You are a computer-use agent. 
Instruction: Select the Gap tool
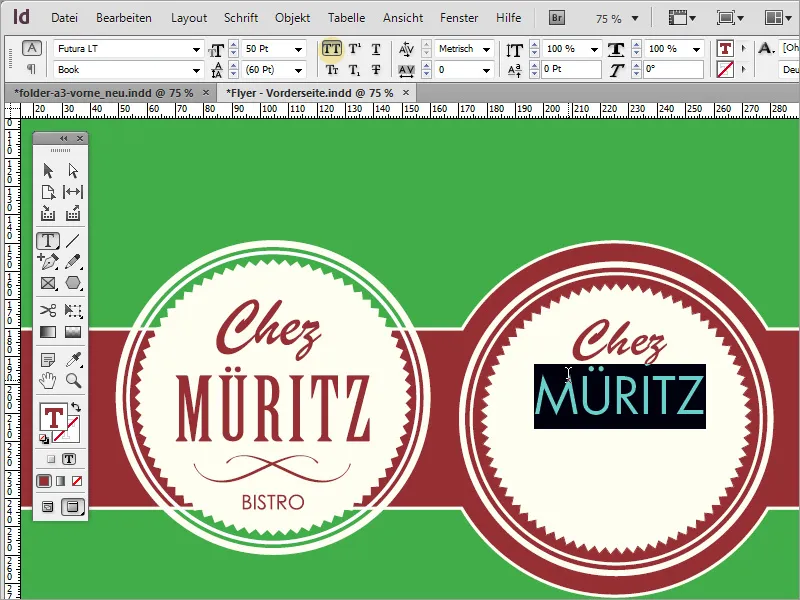point(73,192)
